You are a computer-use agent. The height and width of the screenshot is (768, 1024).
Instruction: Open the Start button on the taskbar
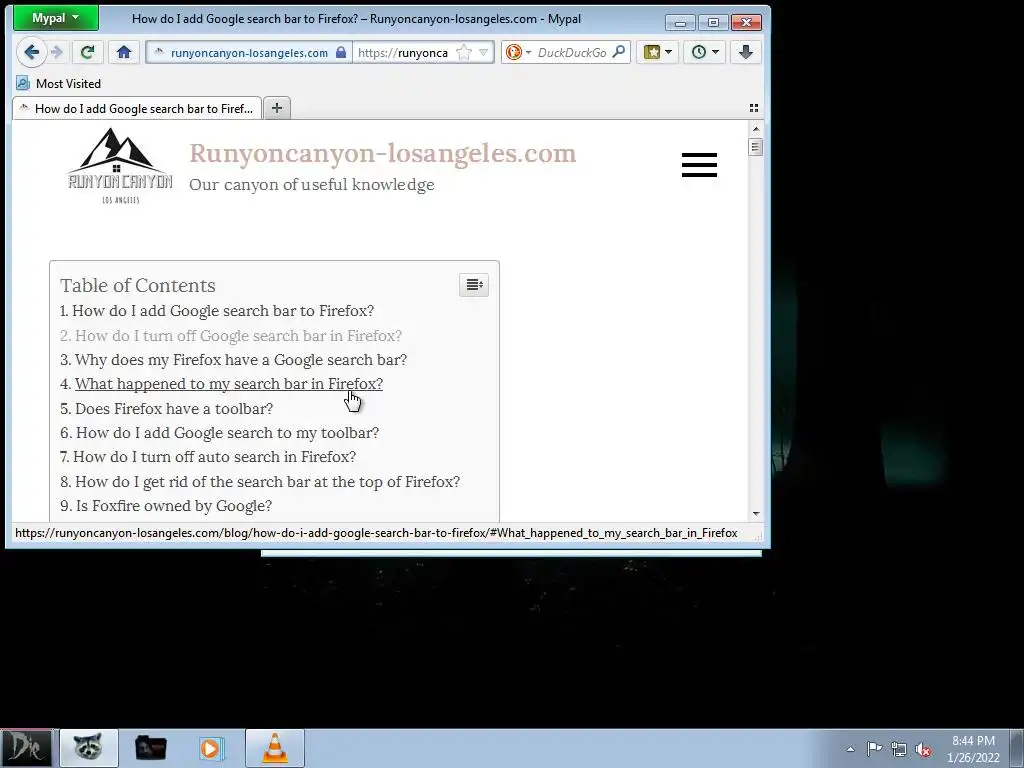[x=27, y=748]
